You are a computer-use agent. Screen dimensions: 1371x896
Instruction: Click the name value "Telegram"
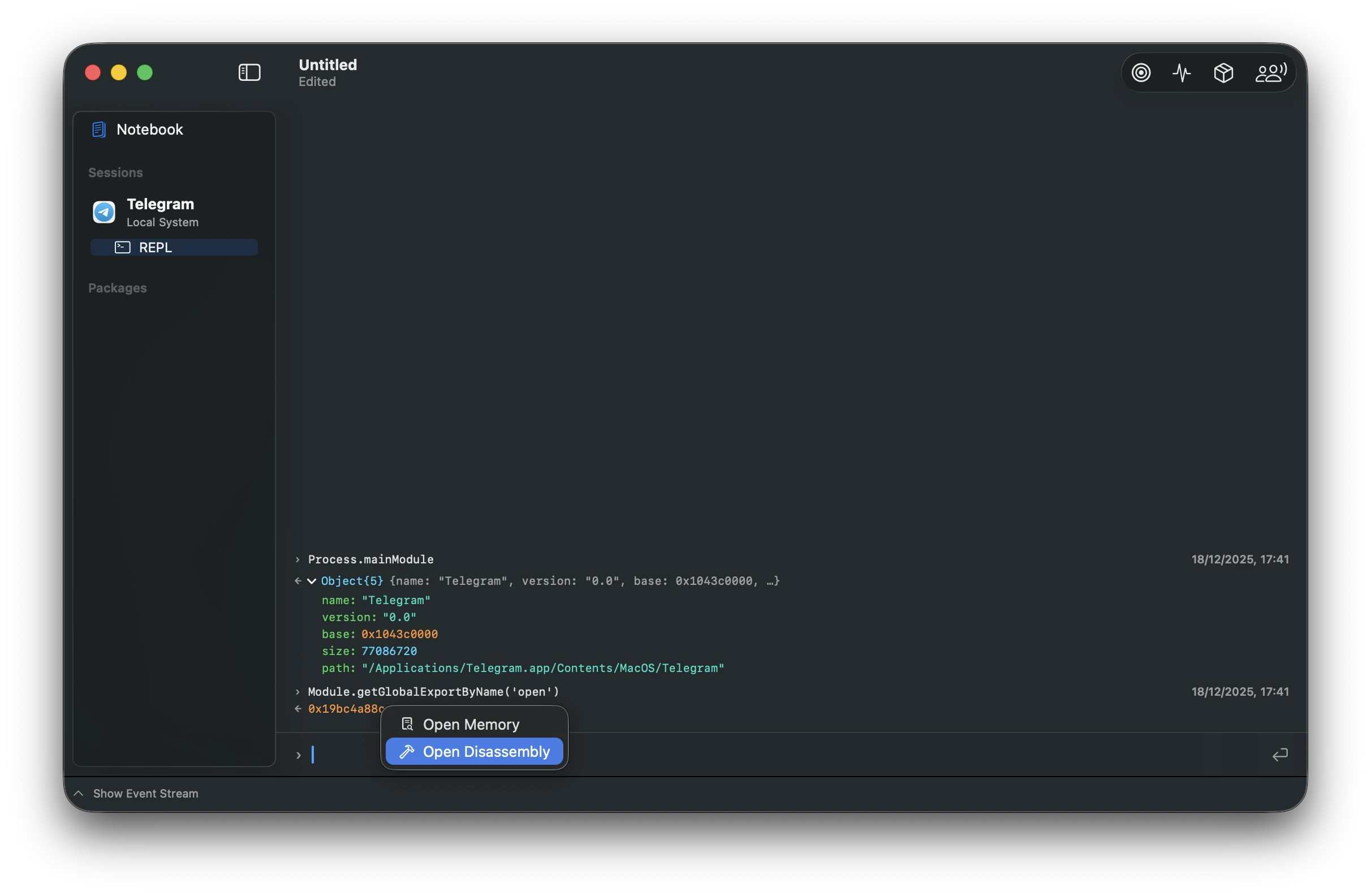click(396, 600)
